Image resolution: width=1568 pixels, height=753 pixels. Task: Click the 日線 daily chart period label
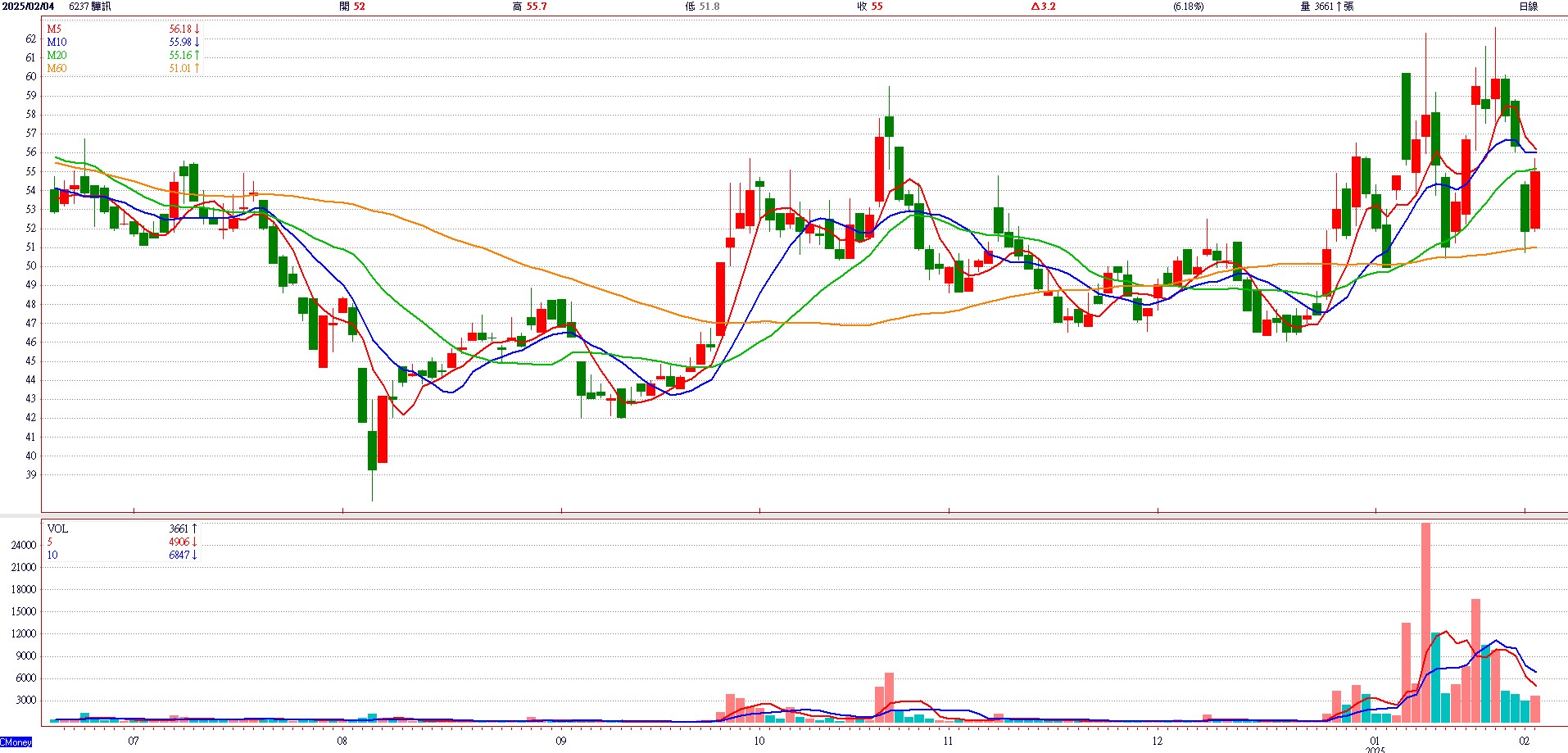click(x=1529, y=7)
